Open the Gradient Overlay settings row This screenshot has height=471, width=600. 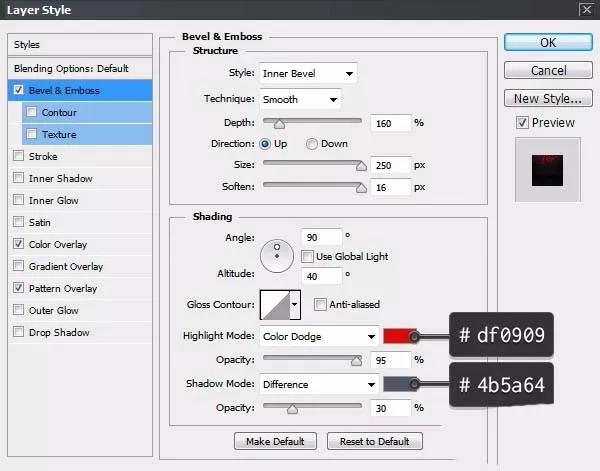(x=80, y=266)
